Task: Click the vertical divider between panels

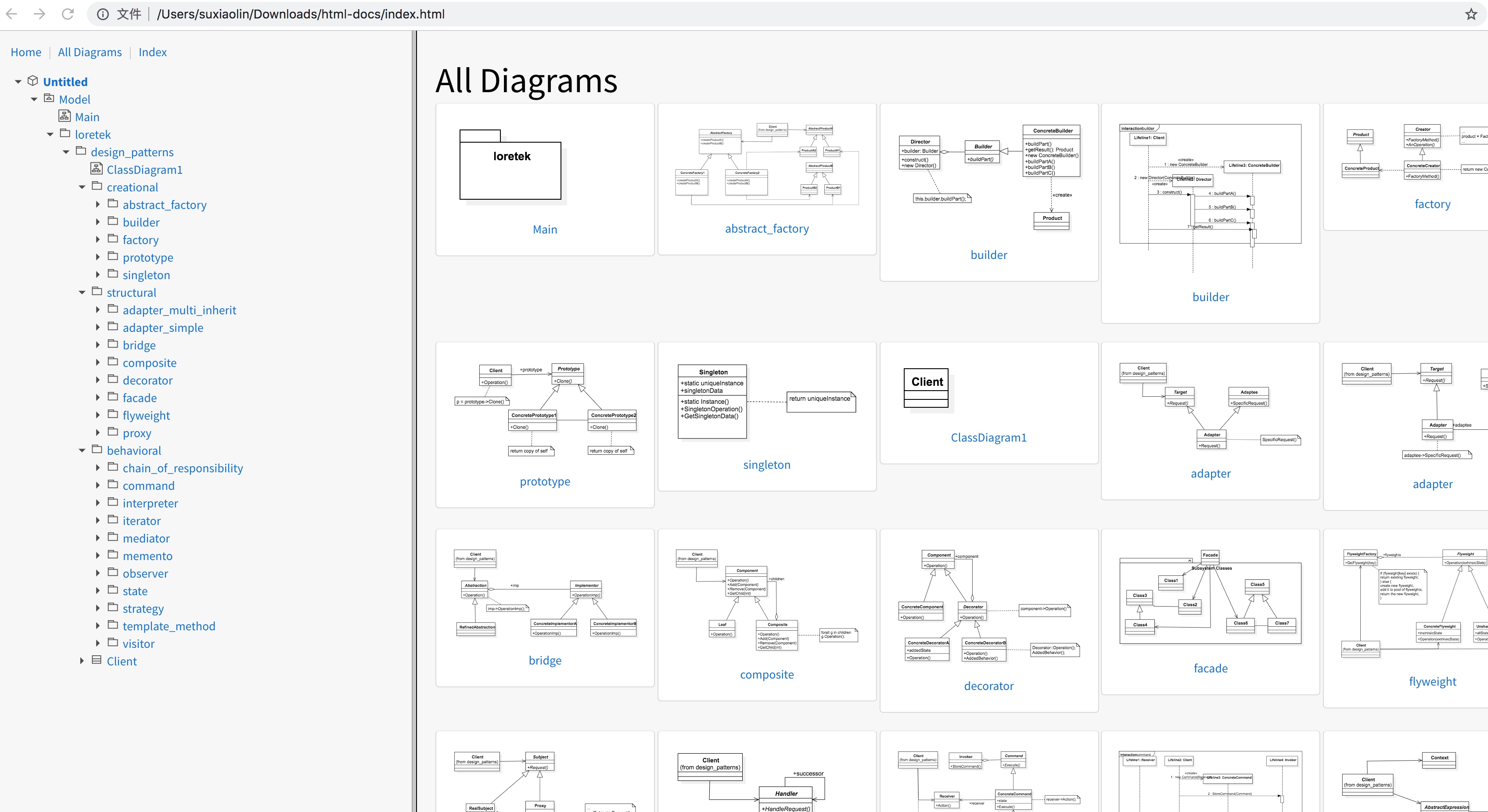Action: pos(414,422)
